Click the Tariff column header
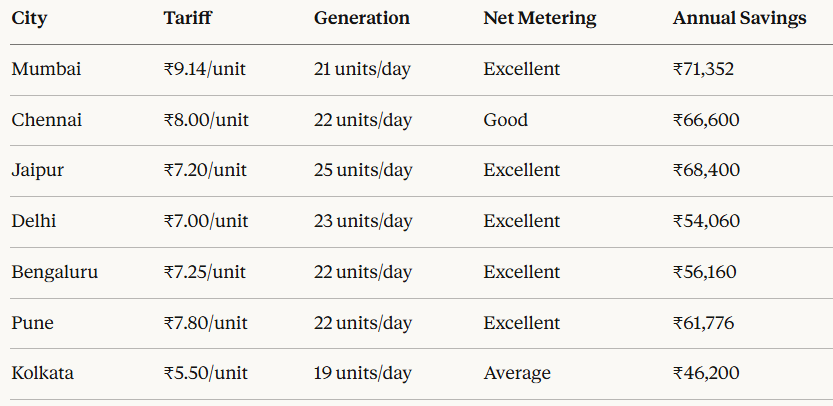Viewport: 833px width, 406px height. click(188, 18)
